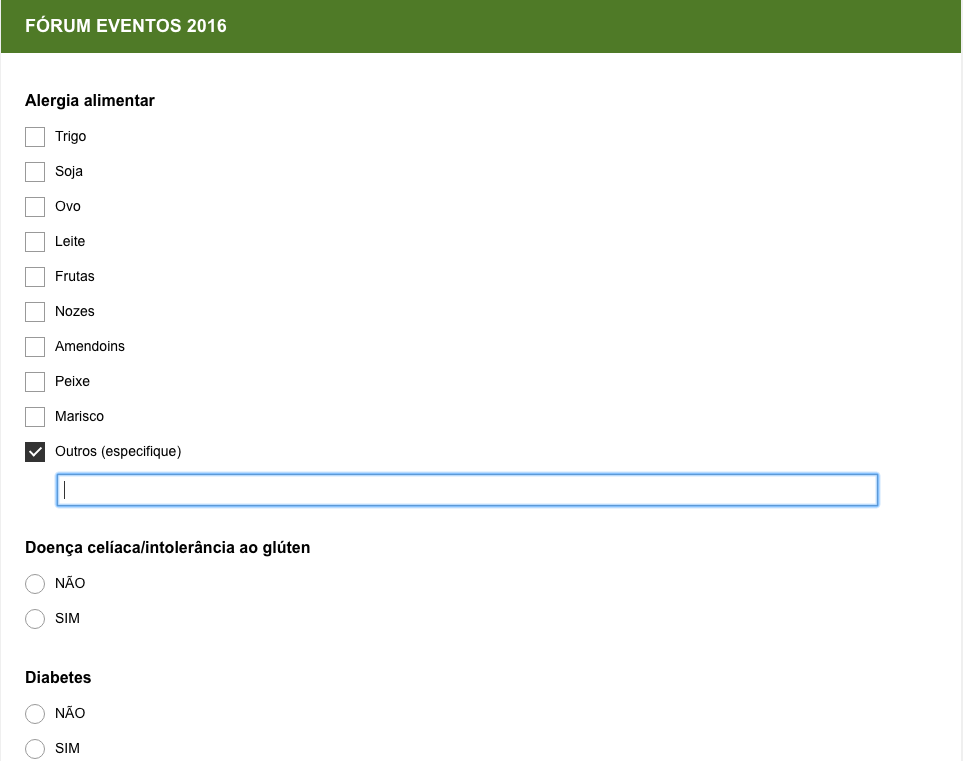Screen dimensions: 963x761
Task: Mark the Nozes checkbox
Action: click(x=35, y=312)
